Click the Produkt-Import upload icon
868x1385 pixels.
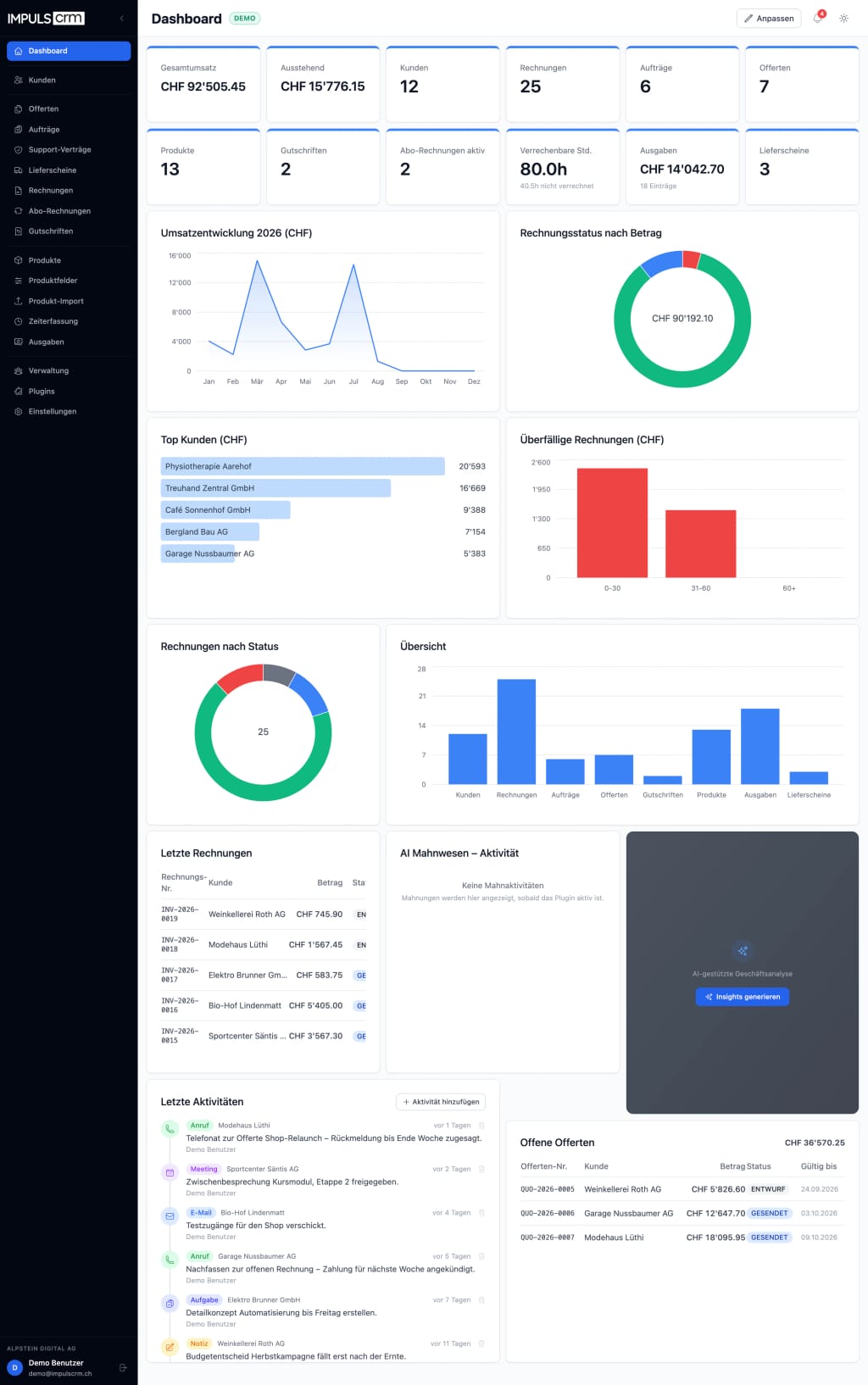19,301
